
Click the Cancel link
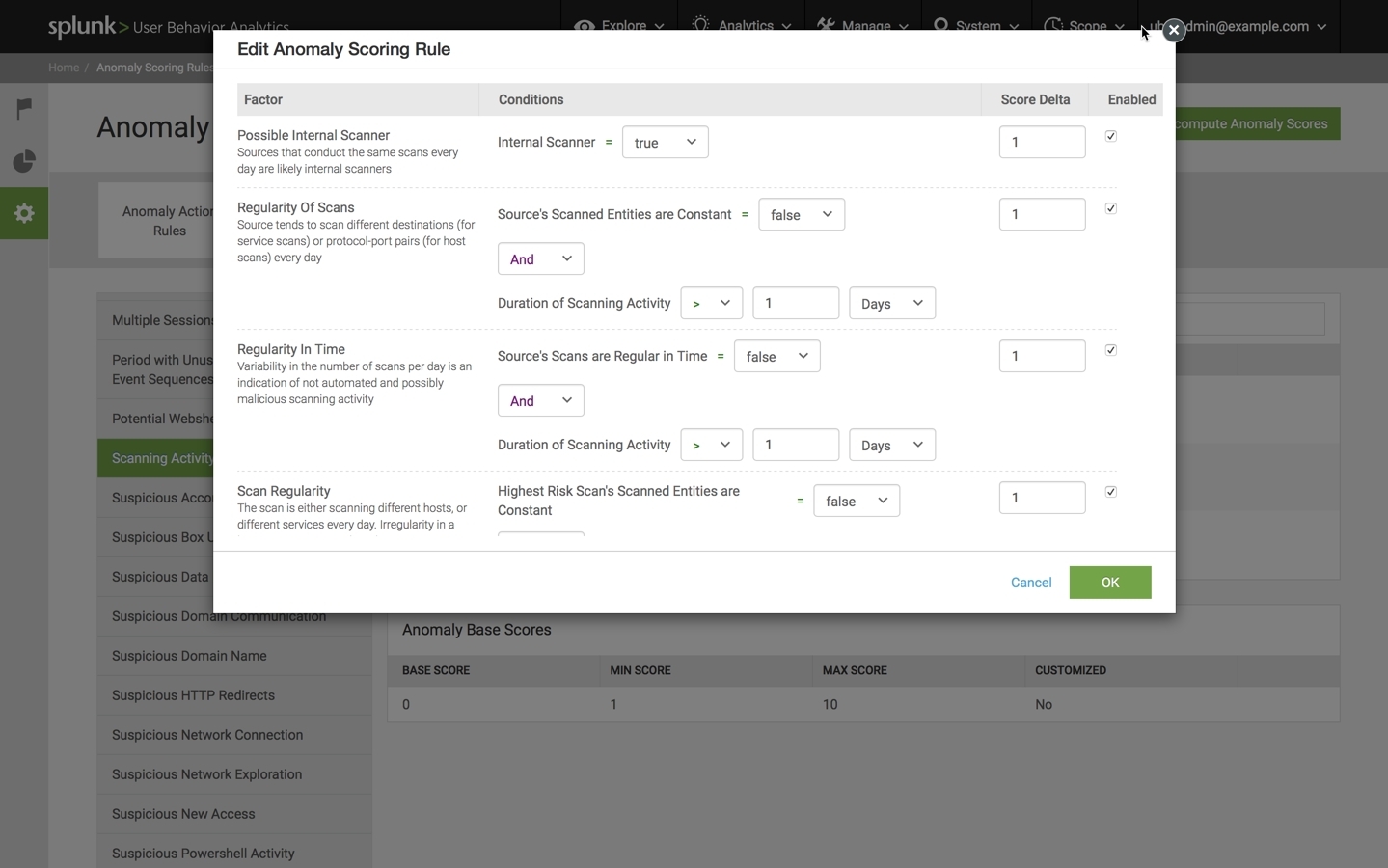pyautogui.click(x=1030, y=583)
